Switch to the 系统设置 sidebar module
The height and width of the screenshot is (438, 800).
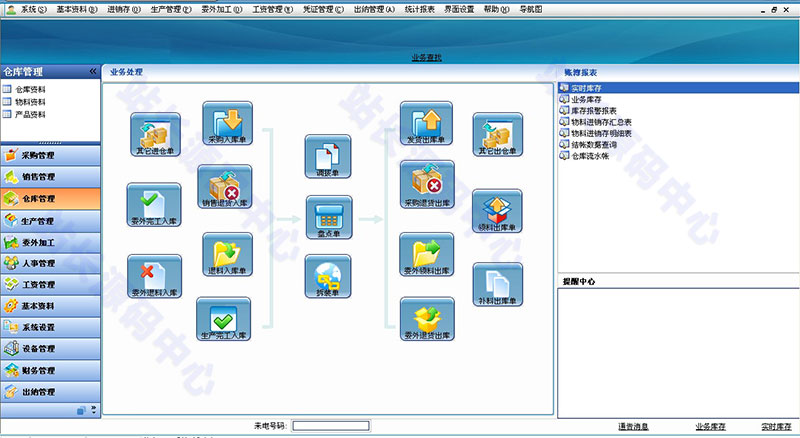tap(51, 327)
